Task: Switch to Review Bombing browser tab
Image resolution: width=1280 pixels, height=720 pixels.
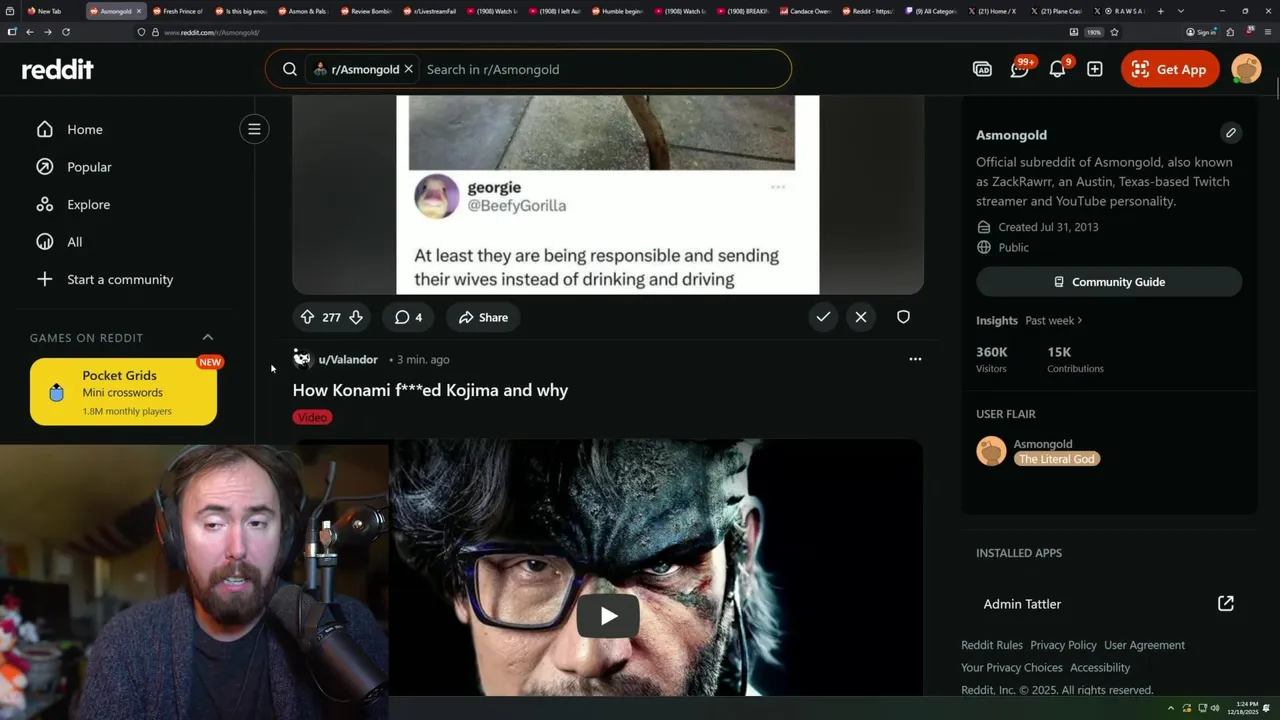Action: (366, 11)
